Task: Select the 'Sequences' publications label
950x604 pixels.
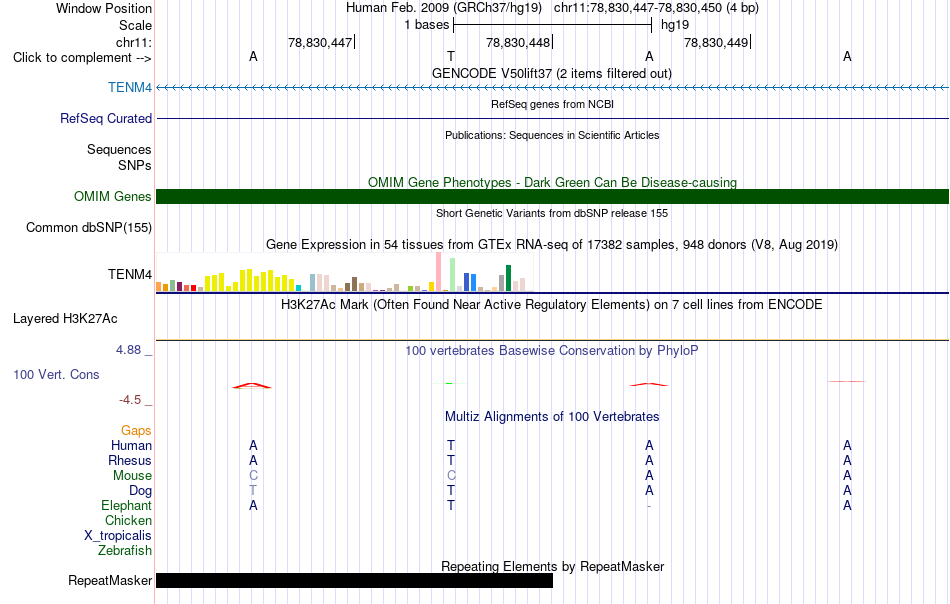Action: coord(119,150)
